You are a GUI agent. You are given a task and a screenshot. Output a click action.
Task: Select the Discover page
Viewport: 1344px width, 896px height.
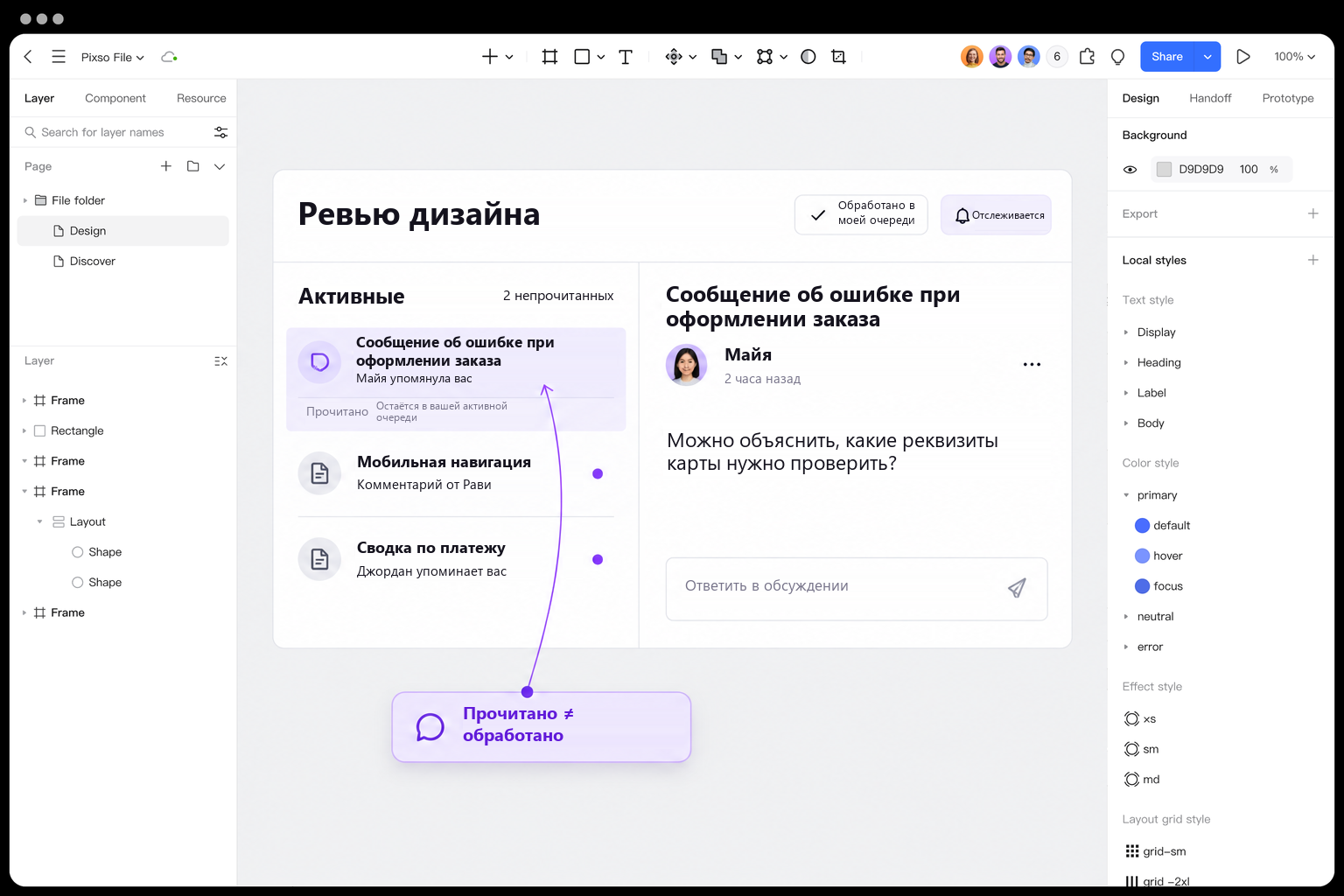(123, 262)
